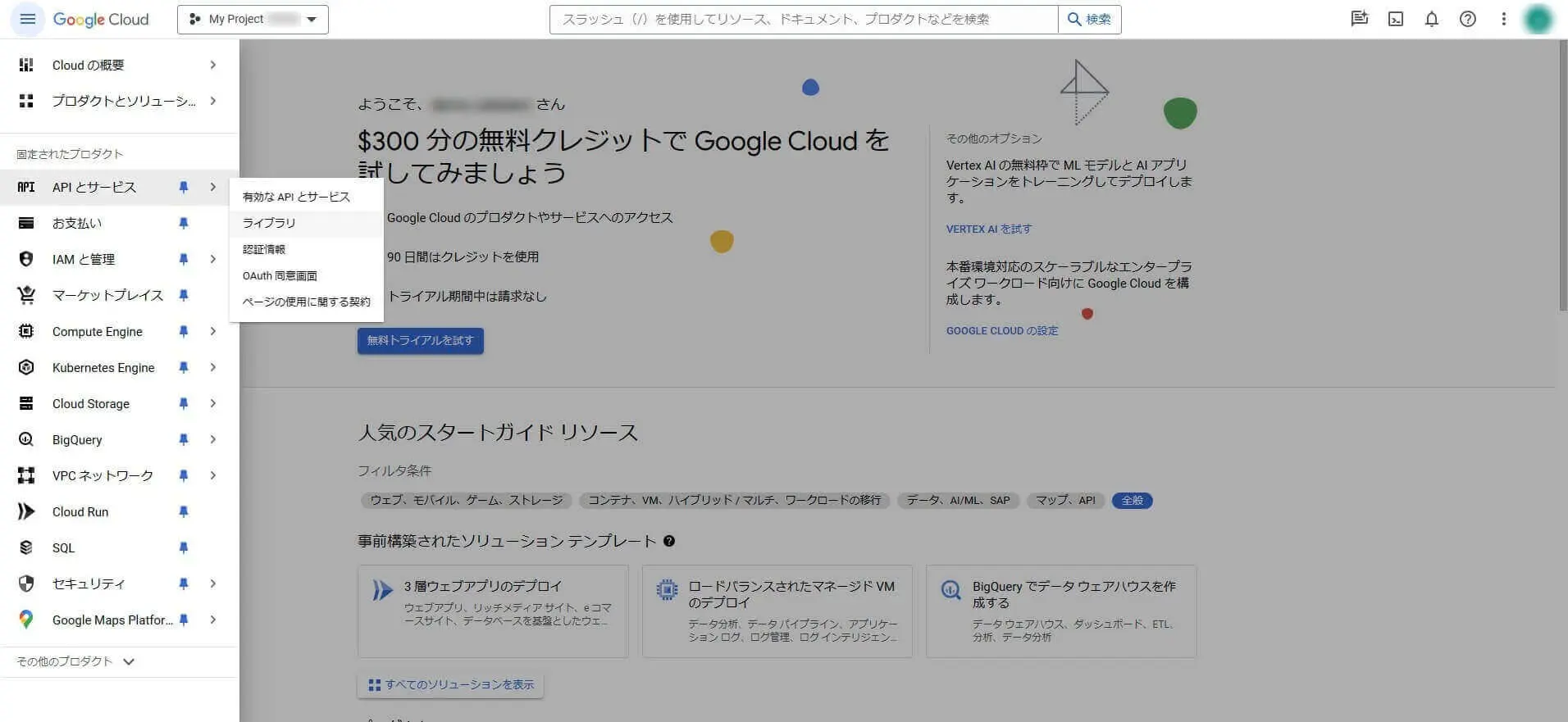This screenshot has height=722, width=1568.
Task: Open the GOOGLE CLOUD の設定 link
Action: [1002, 331]
